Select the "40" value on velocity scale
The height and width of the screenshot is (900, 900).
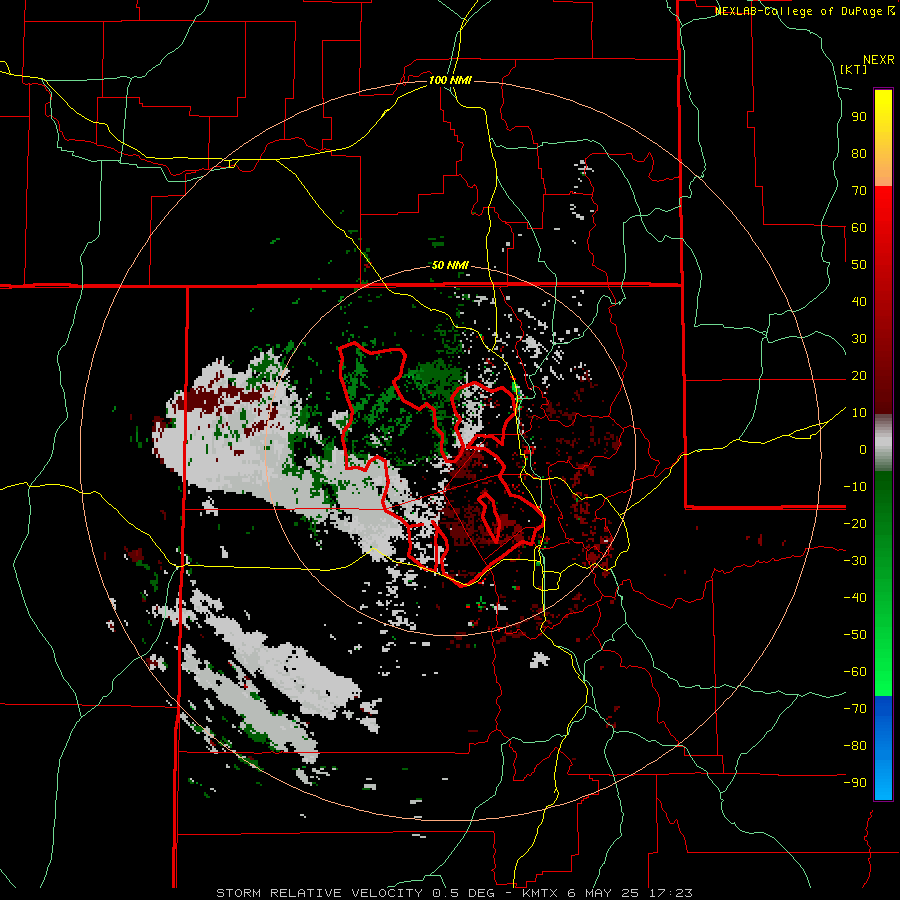click(859, 301)
